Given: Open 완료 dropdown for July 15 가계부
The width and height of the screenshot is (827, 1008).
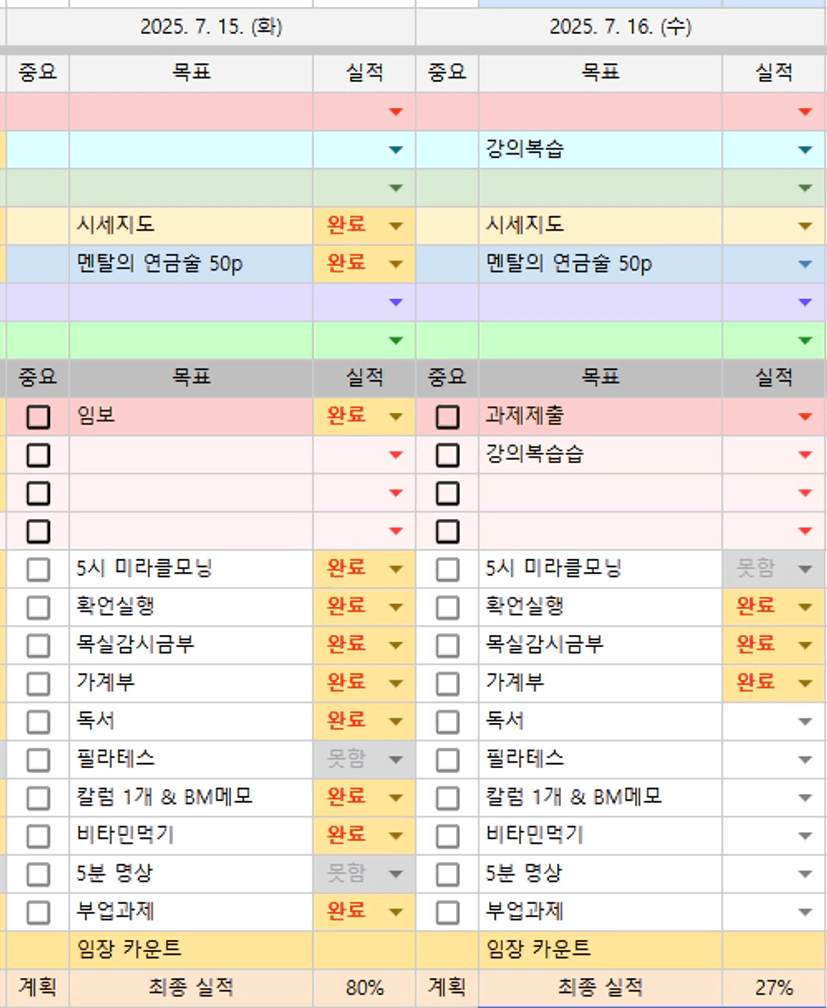Looking at the screenshot, I should point(396,683).
